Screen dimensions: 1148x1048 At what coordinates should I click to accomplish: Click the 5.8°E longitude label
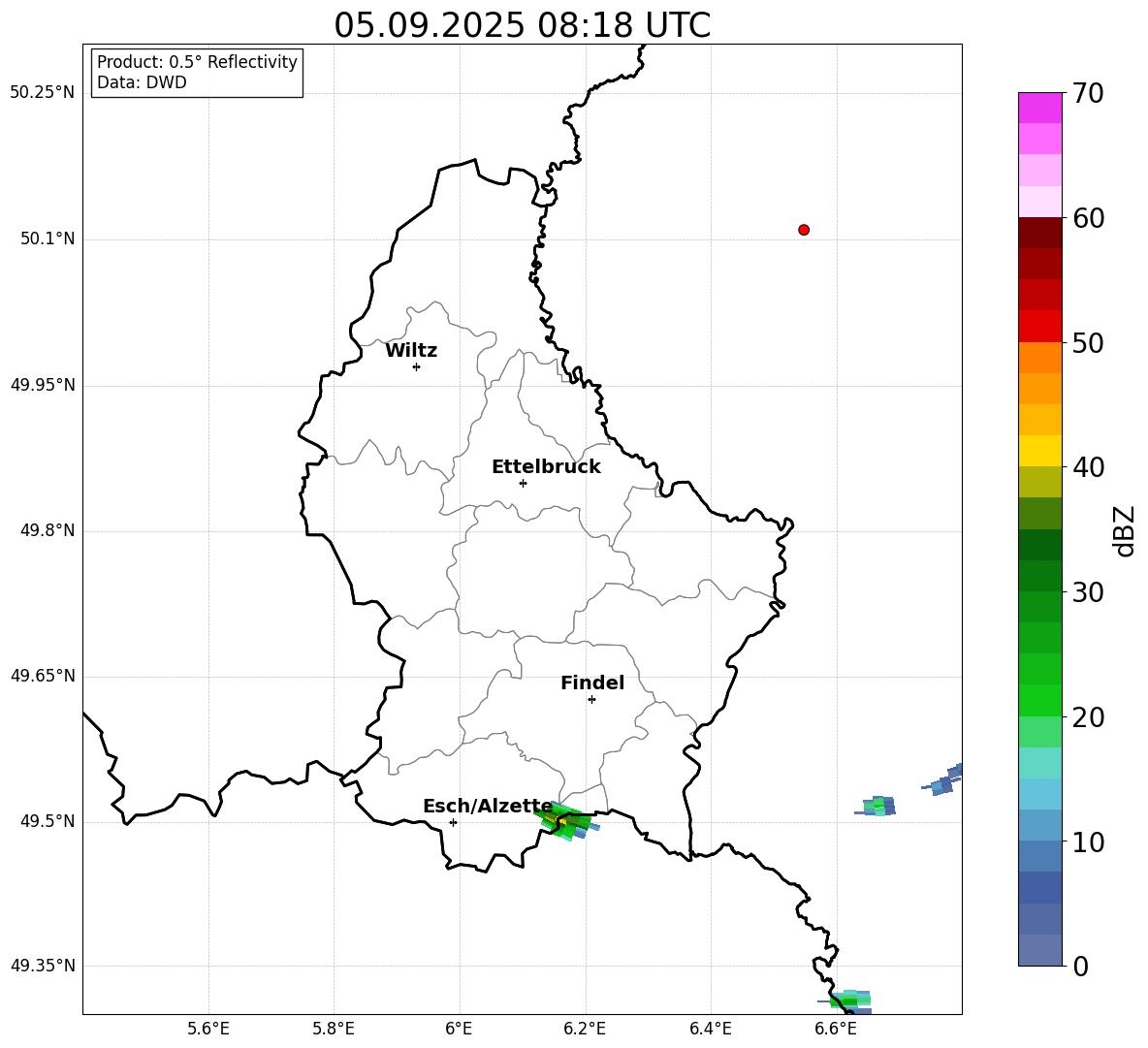click(x=334, y=1029)
